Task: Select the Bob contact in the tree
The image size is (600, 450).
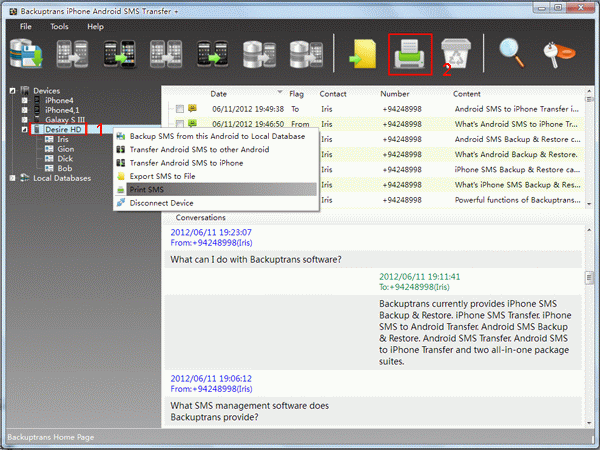Action: (x=65, y=168)
